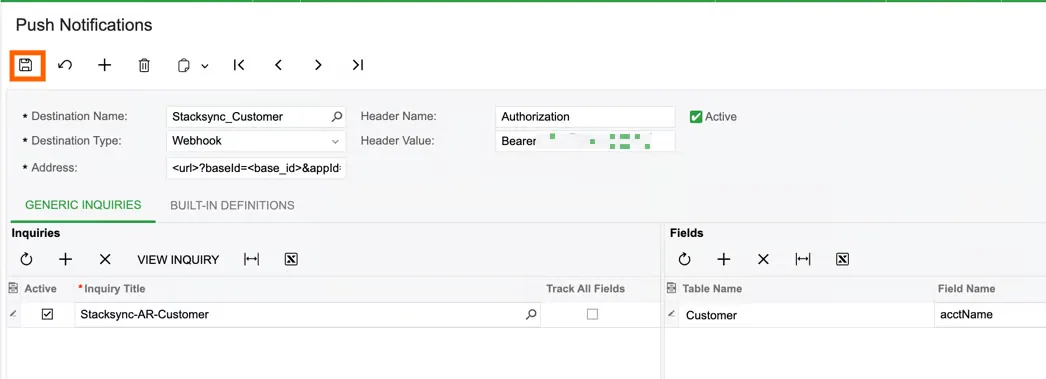Fit columns in Inquiries grid
Screen dimensions: 1046x379
251,260
